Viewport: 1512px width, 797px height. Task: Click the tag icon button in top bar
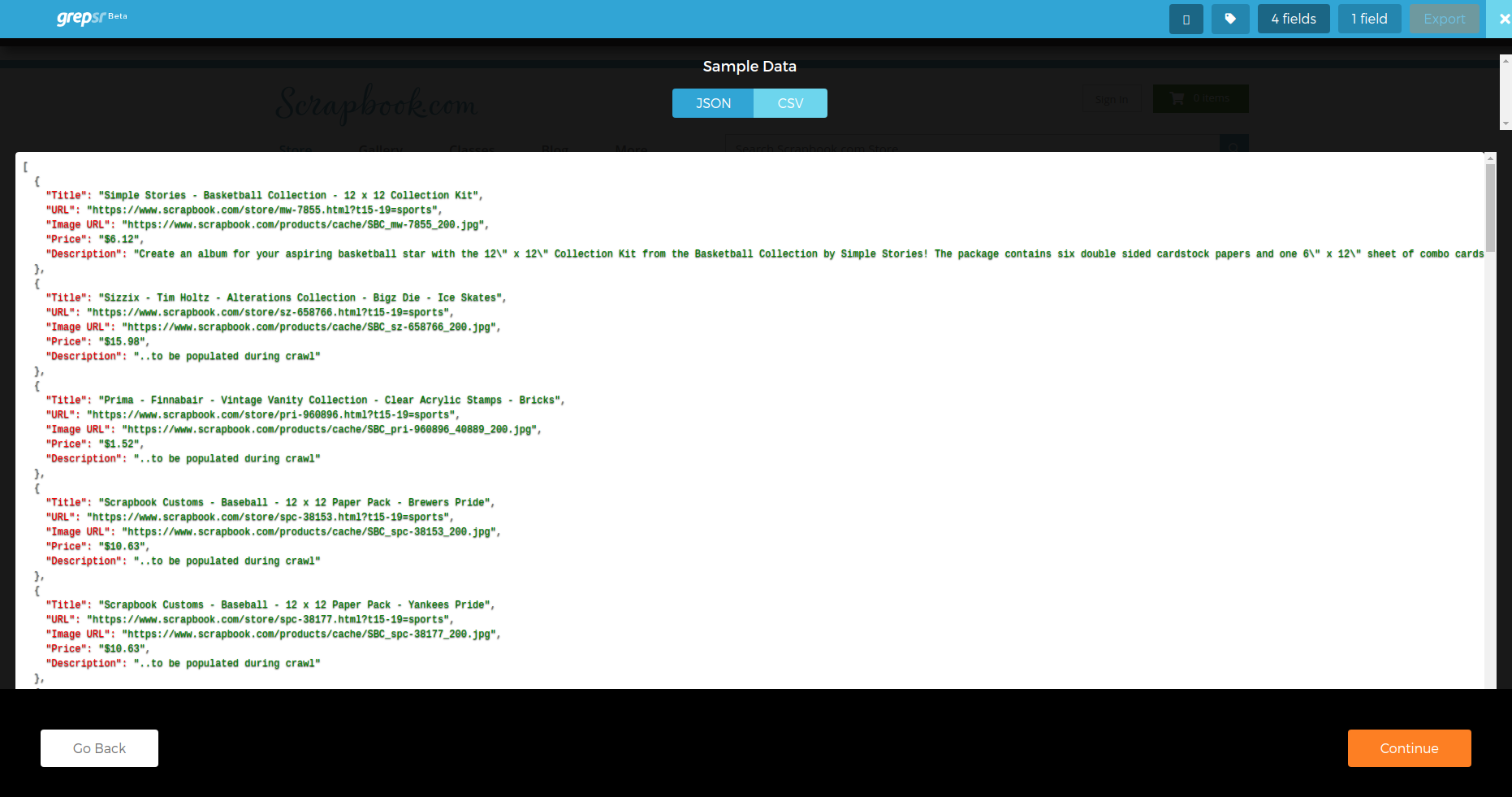tap(1230, 19)
